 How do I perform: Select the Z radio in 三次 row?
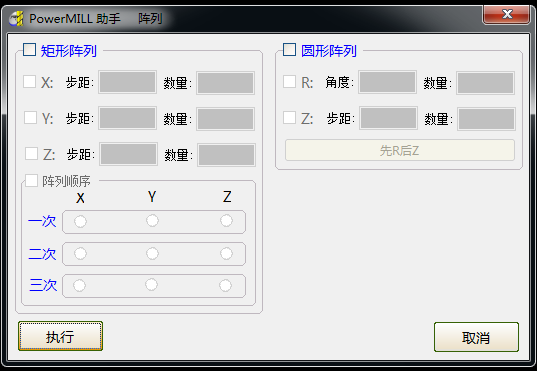(225, 285)
